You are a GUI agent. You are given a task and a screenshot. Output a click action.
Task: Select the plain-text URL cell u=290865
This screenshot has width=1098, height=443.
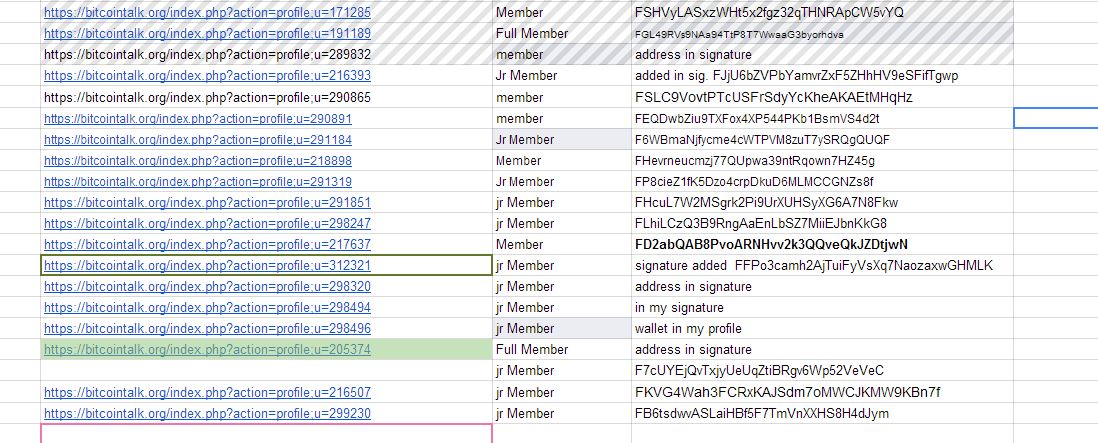pyautogui.click(x=267, y=97)
